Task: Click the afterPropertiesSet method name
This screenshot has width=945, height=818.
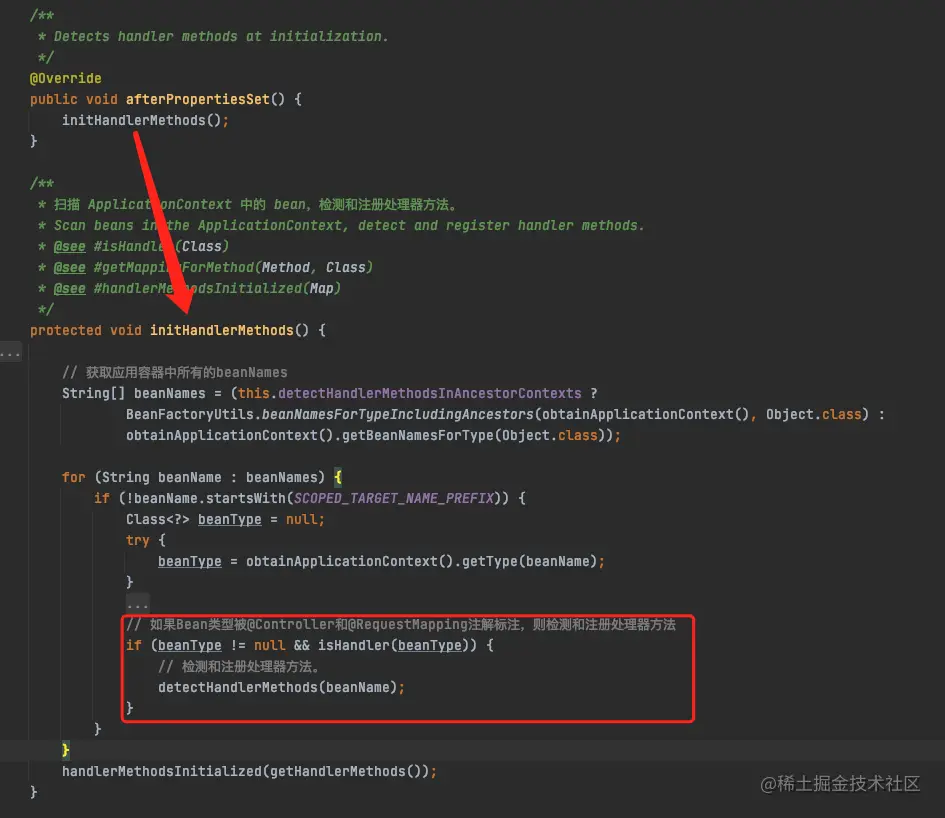Action: click(198, 99)
